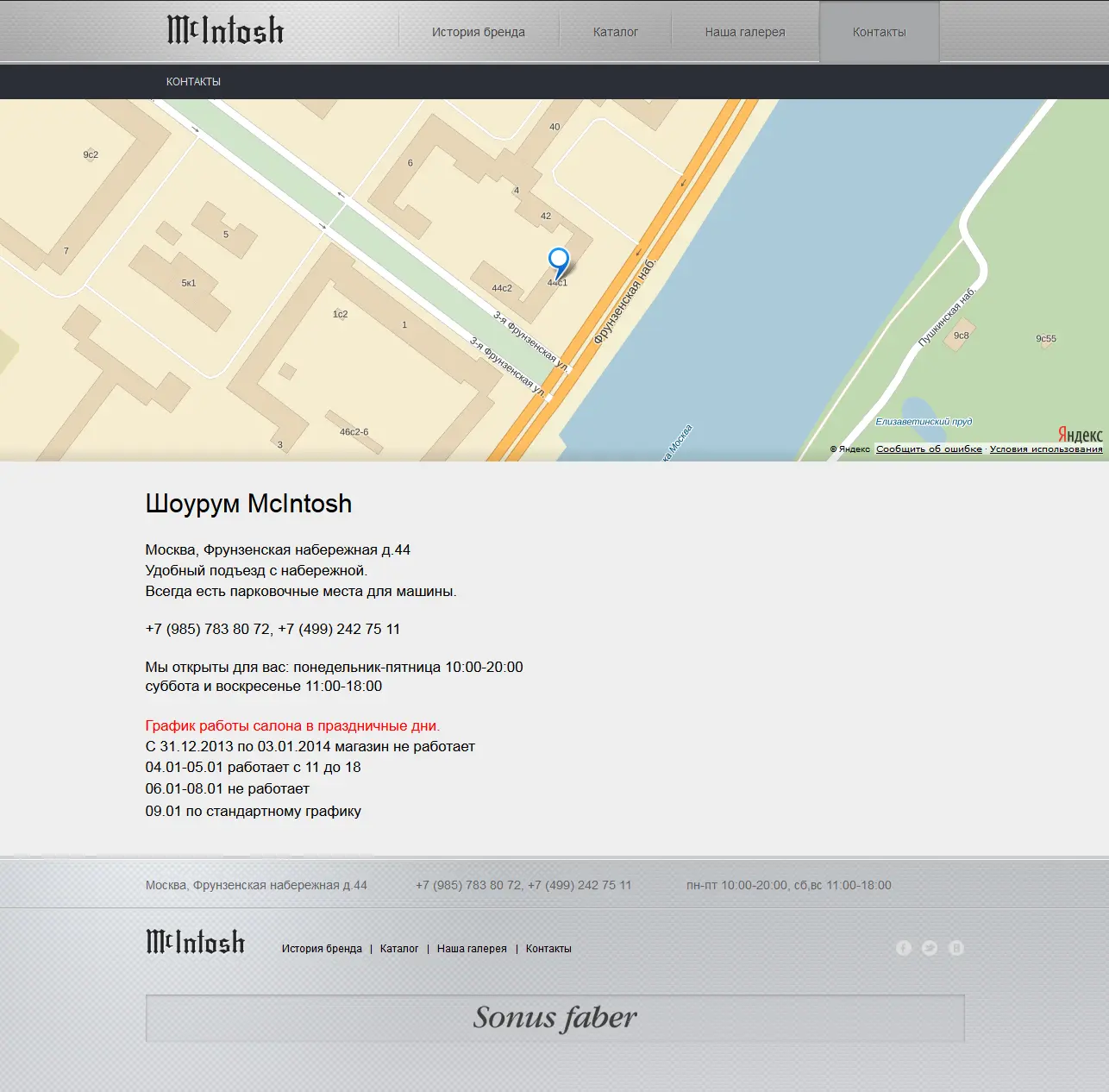The width and height of the screenshot is (1109, 1092).
Task: Click the Facebook icon in the footer
Action: pyautogui.click(x=903, y=948)
